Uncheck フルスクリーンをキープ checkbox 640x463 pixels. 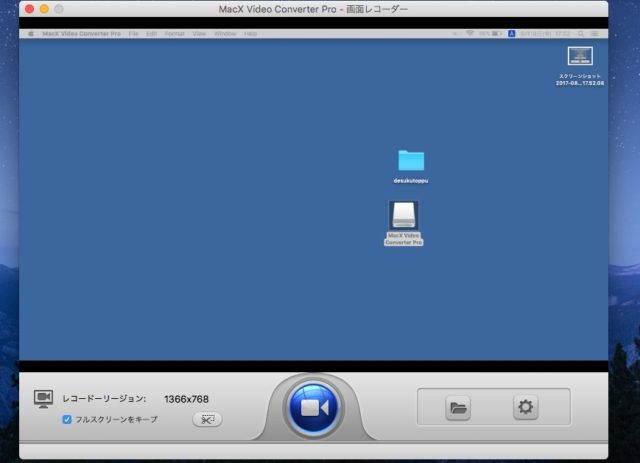[x=67, y=419]
